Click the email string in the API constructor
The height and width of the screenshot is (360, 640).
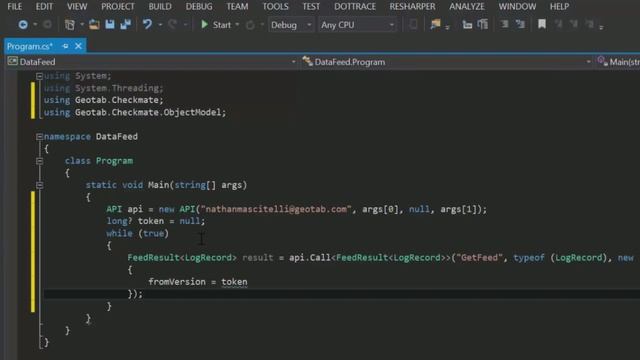(276, 209)
